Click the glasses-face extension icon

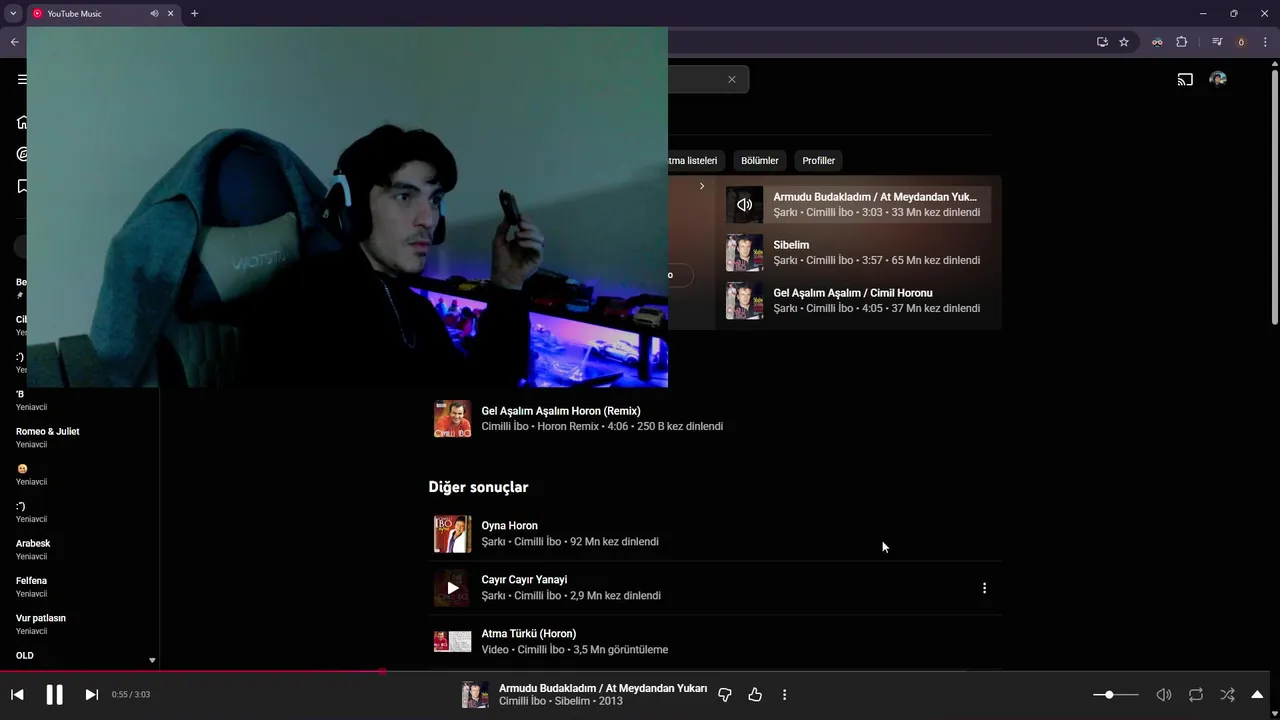tap(1157, 42)
